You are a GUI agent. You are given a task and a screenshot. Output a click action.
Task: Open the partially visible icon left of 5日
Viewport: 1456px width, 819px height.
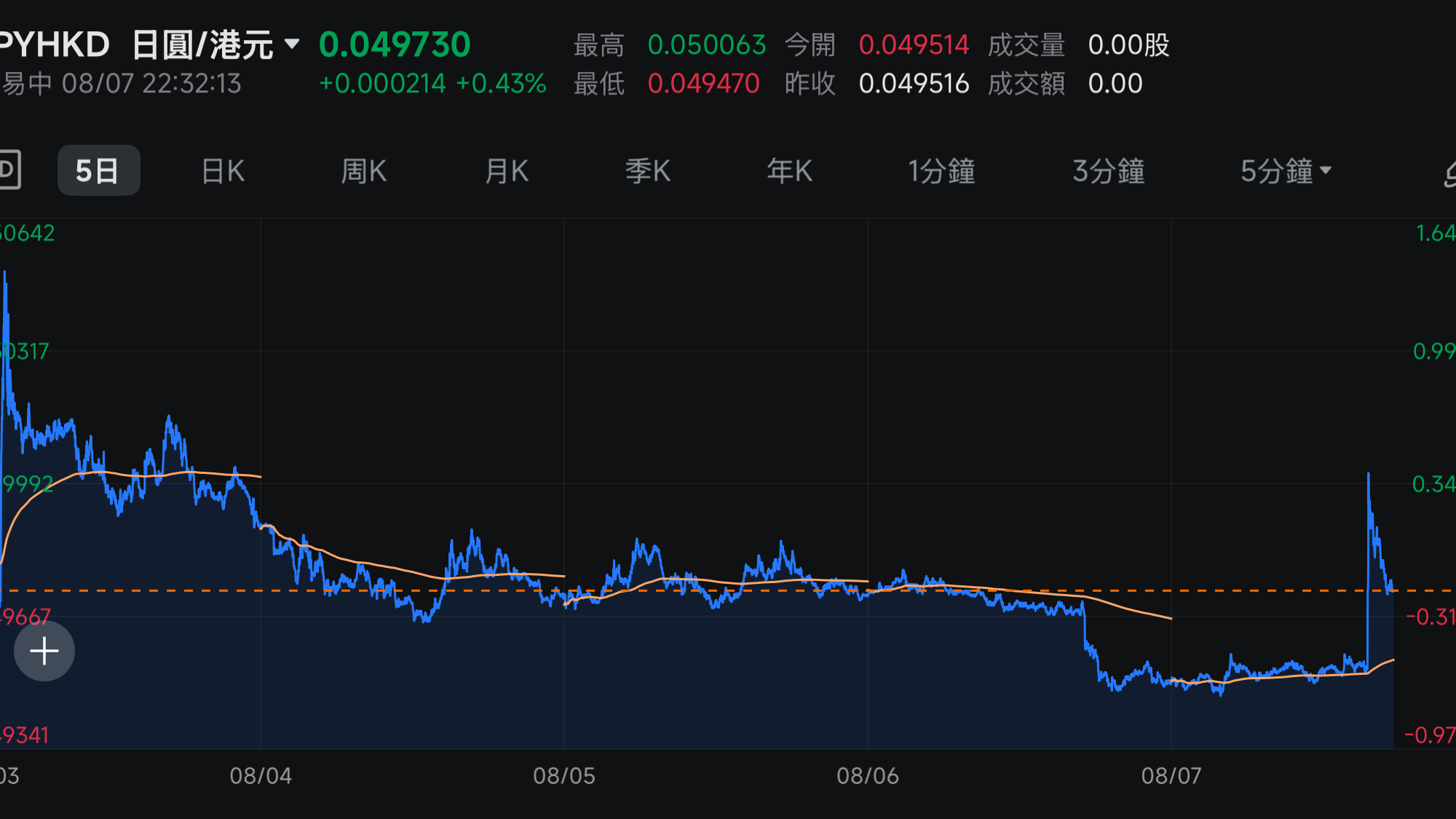click(x=9, y=170)
